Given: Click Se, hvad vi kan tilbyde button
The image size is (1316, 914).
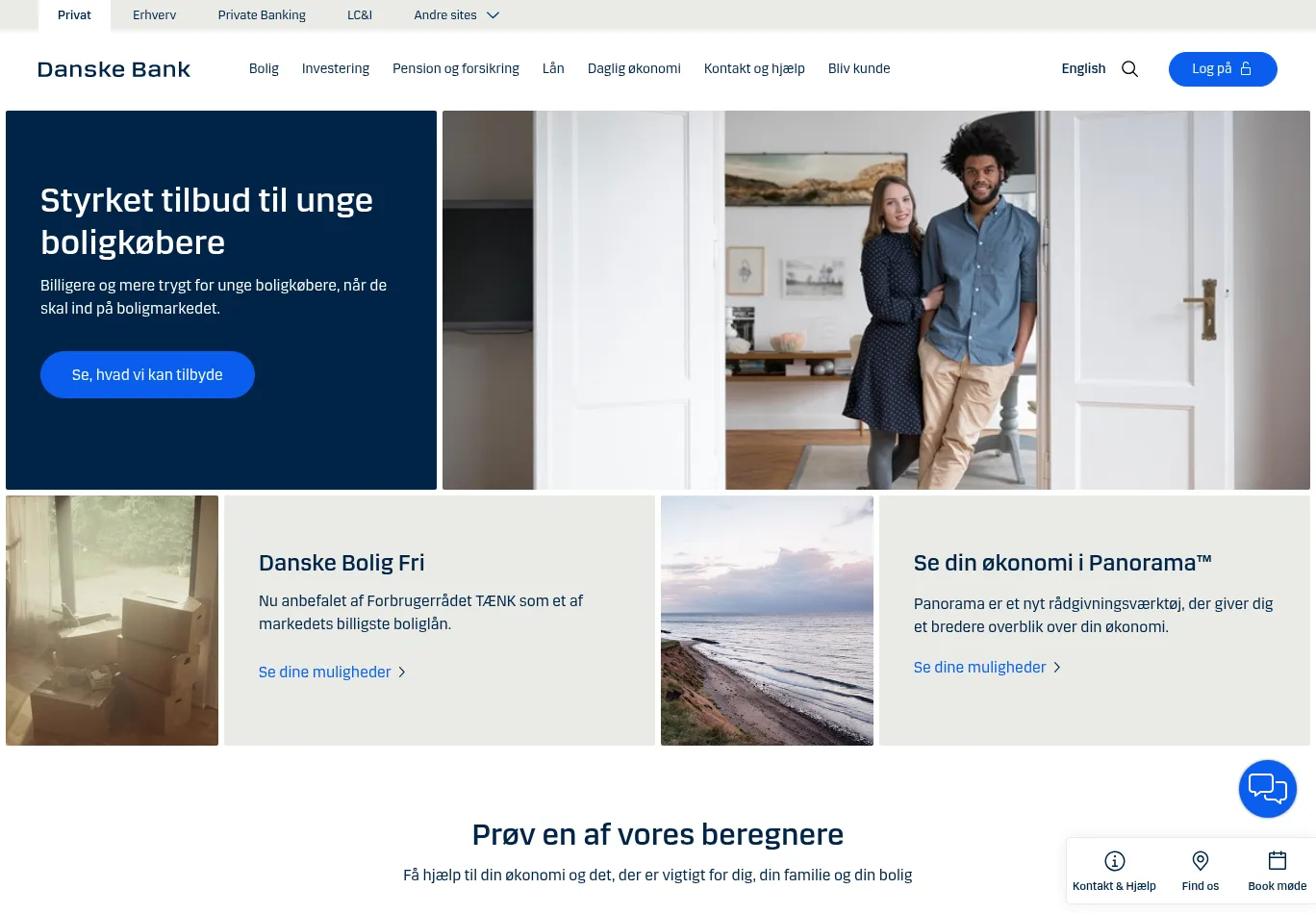Looking at the screenshot, I should coord(147,375).
